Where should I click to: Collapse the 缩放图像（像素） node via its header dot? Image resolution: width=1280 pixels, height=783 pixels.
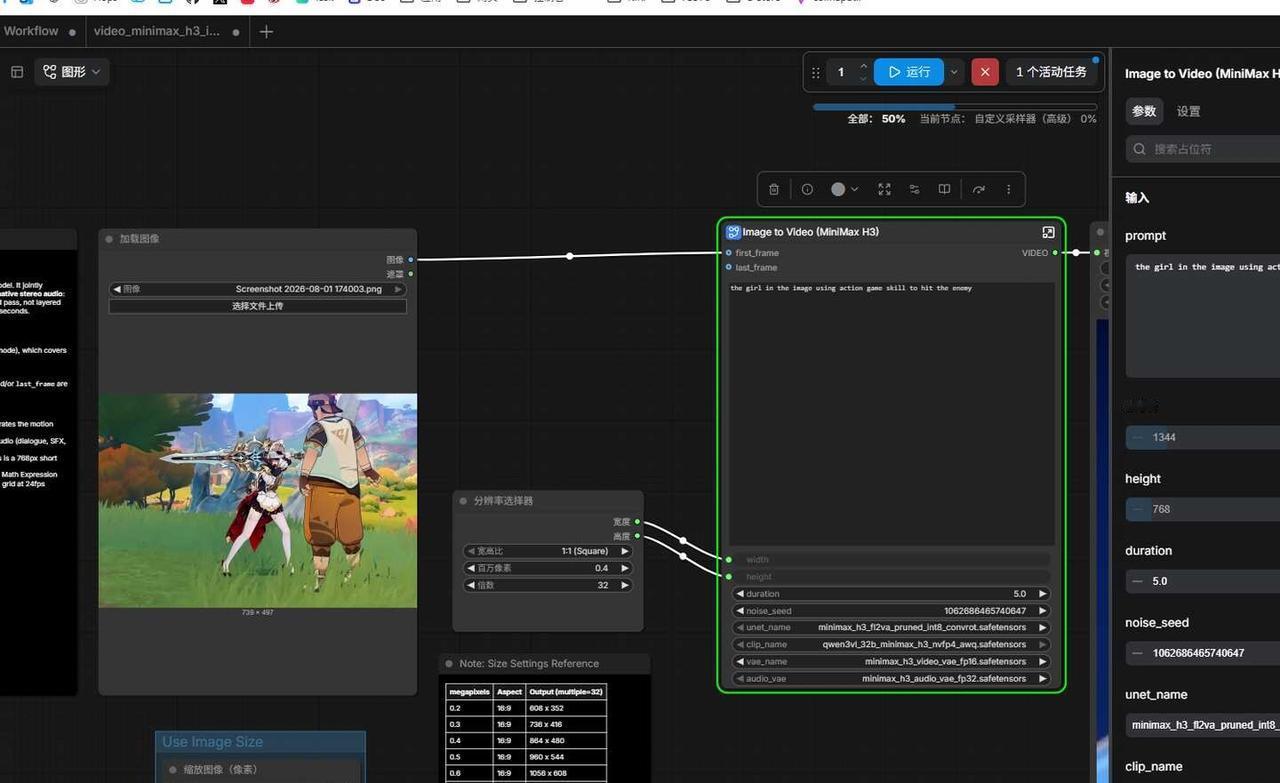173,770
